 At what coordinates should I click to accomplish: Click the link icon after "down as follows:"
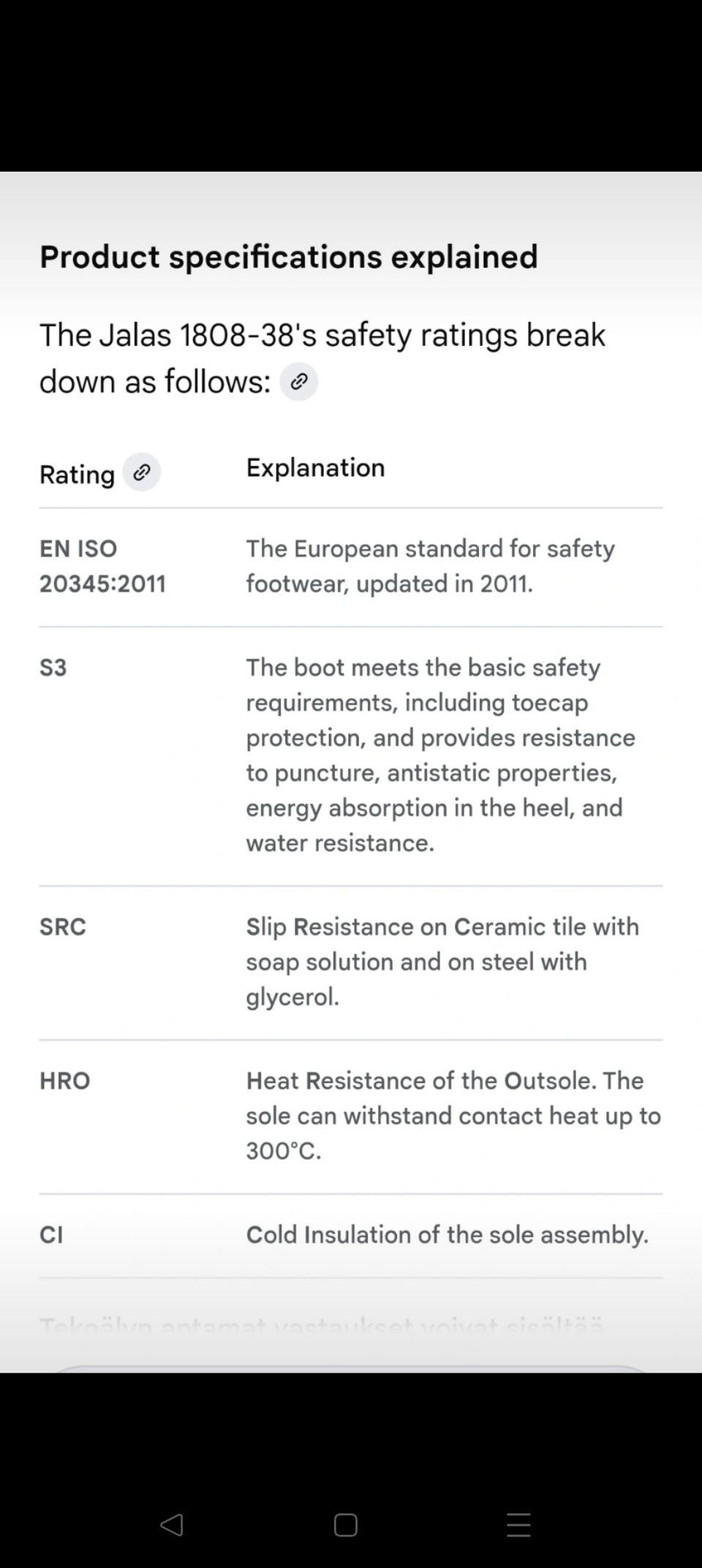pos(298,382)
